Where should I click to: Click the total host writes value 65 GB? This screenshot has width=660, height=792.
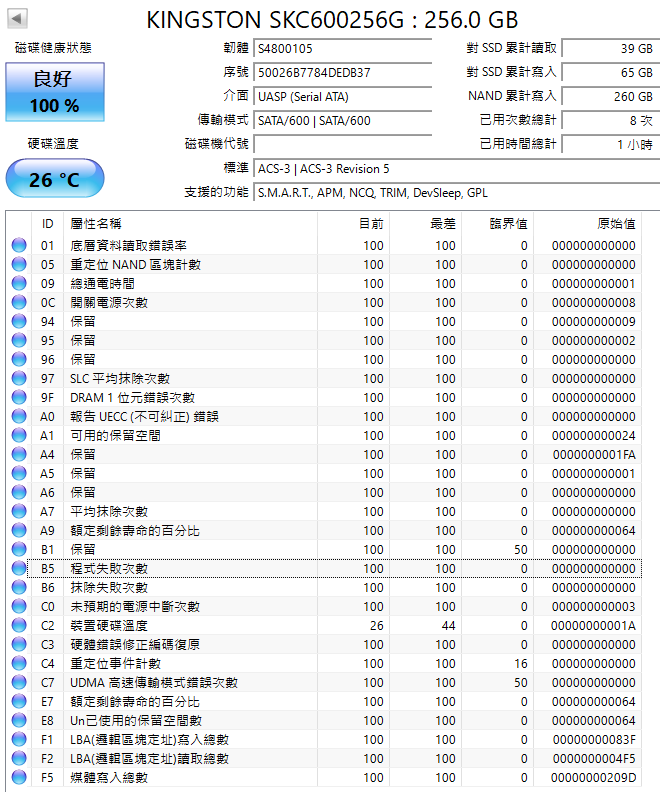(611, 73)
